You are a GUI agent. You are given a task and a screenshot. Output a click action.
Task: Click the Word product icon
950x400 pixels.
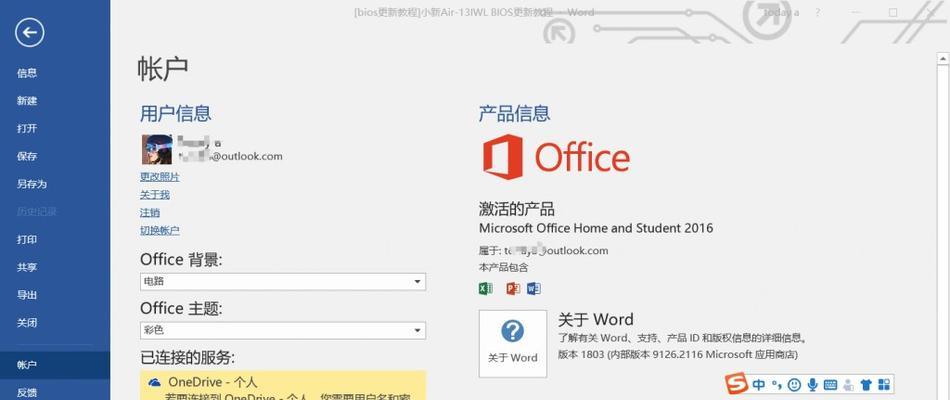coord(533,288)
